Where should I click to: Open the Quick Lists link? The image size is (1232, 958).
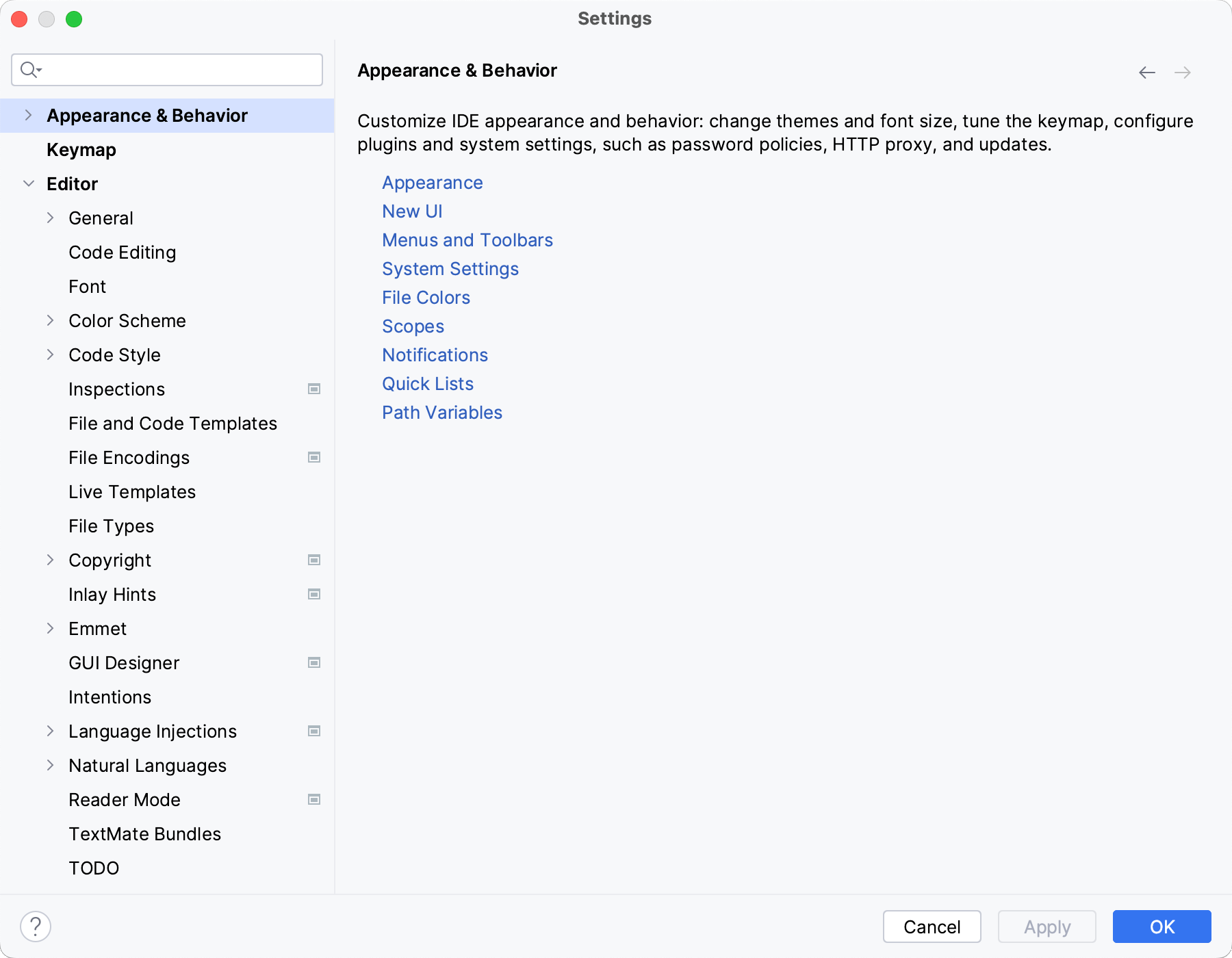(x=428, y=384)
